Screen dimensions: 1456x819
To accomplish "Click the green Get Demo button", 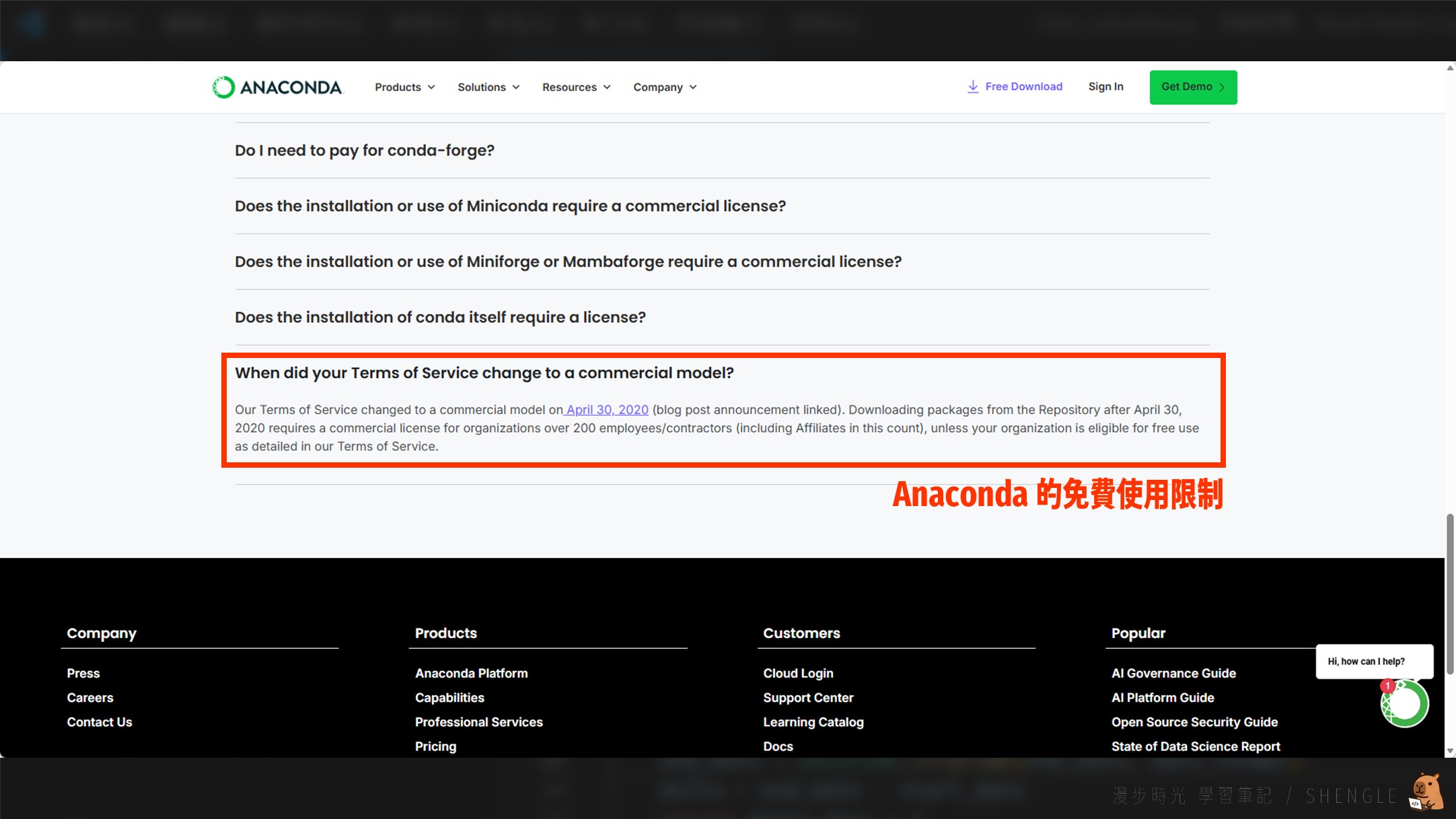I will [x=1193, y=87].
